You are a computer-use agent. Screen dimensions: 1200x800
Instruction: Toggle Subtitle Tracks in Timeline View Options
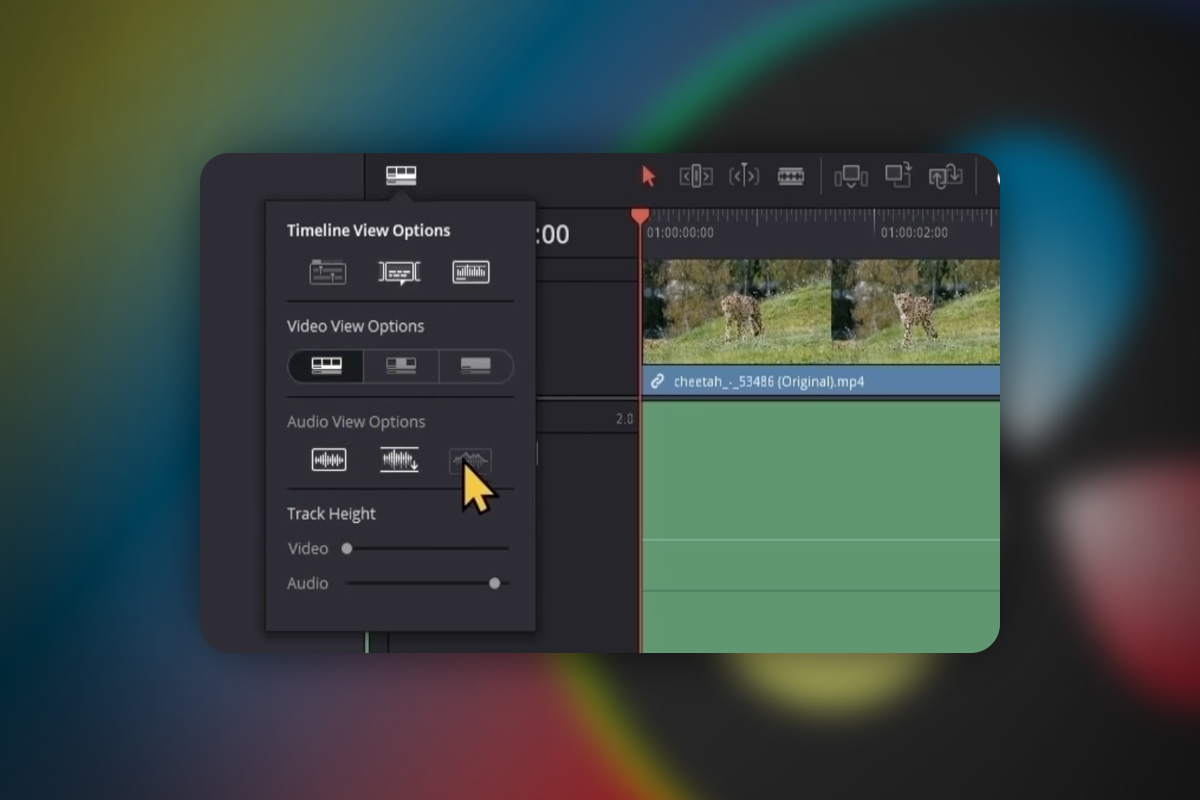tap(399, 271)
